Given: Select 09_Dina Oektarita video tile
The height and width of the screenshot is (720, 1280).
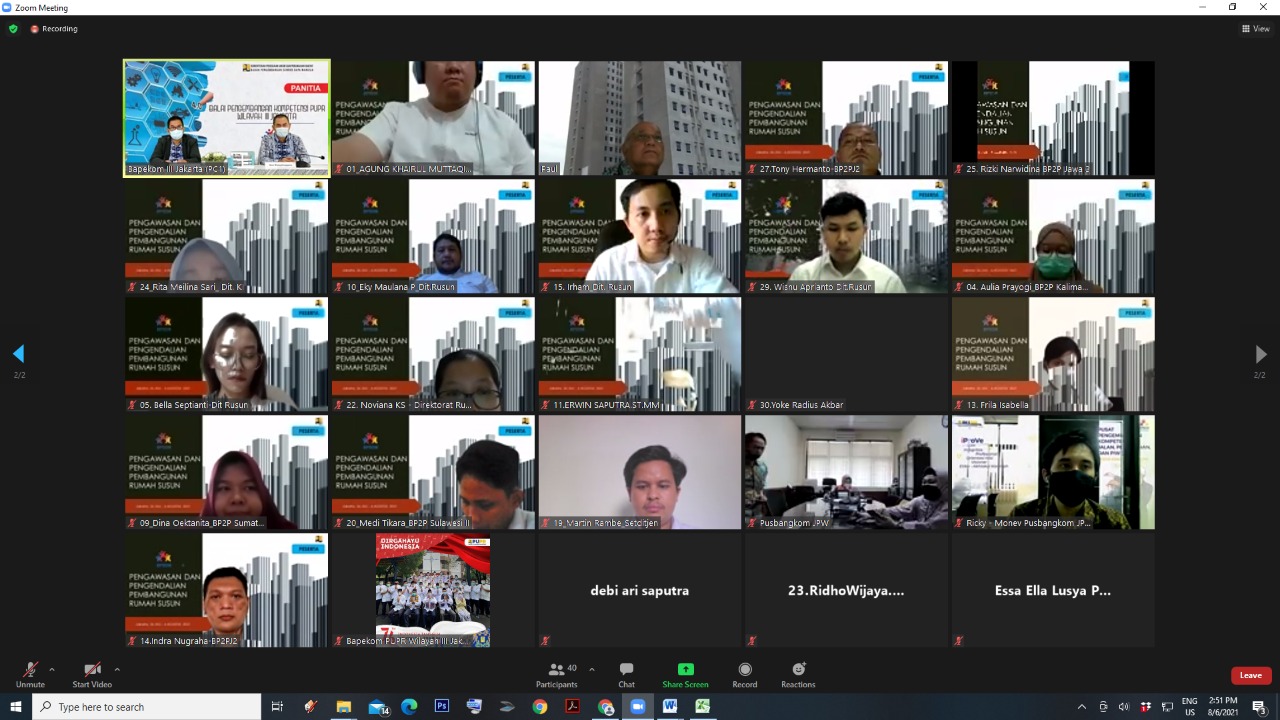Looking at the screenshot, I should [x=226, y=472].
